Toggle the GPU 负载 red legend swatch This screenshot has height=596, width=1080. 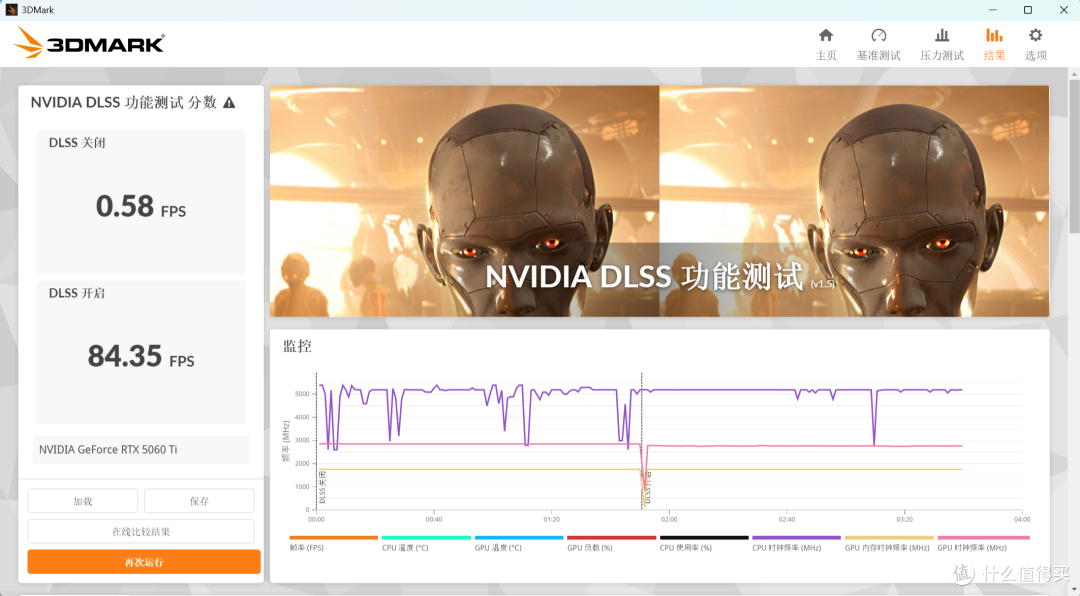pyautogui.click(x=611, y=537)
